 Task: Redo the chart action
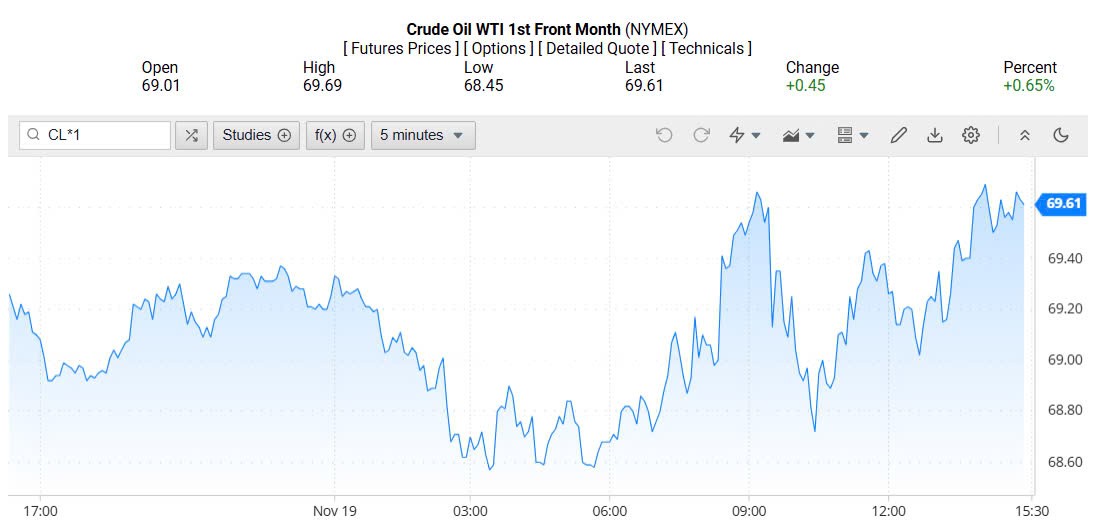(701, 135)
